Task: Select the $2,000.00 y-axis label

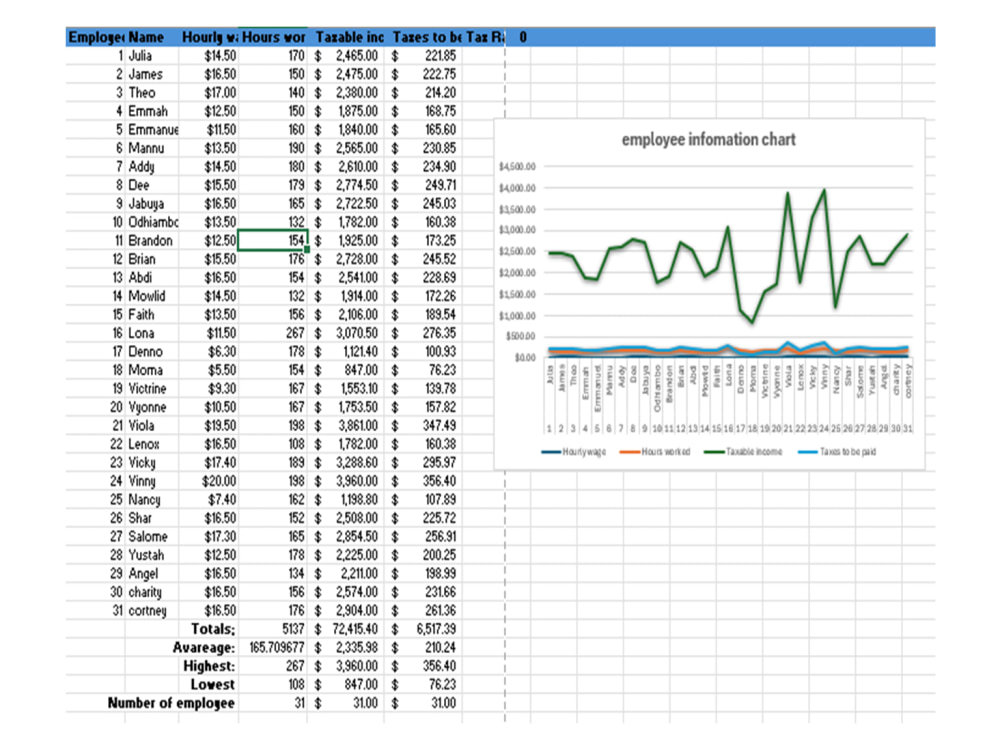Action: (x=517, y=273)
